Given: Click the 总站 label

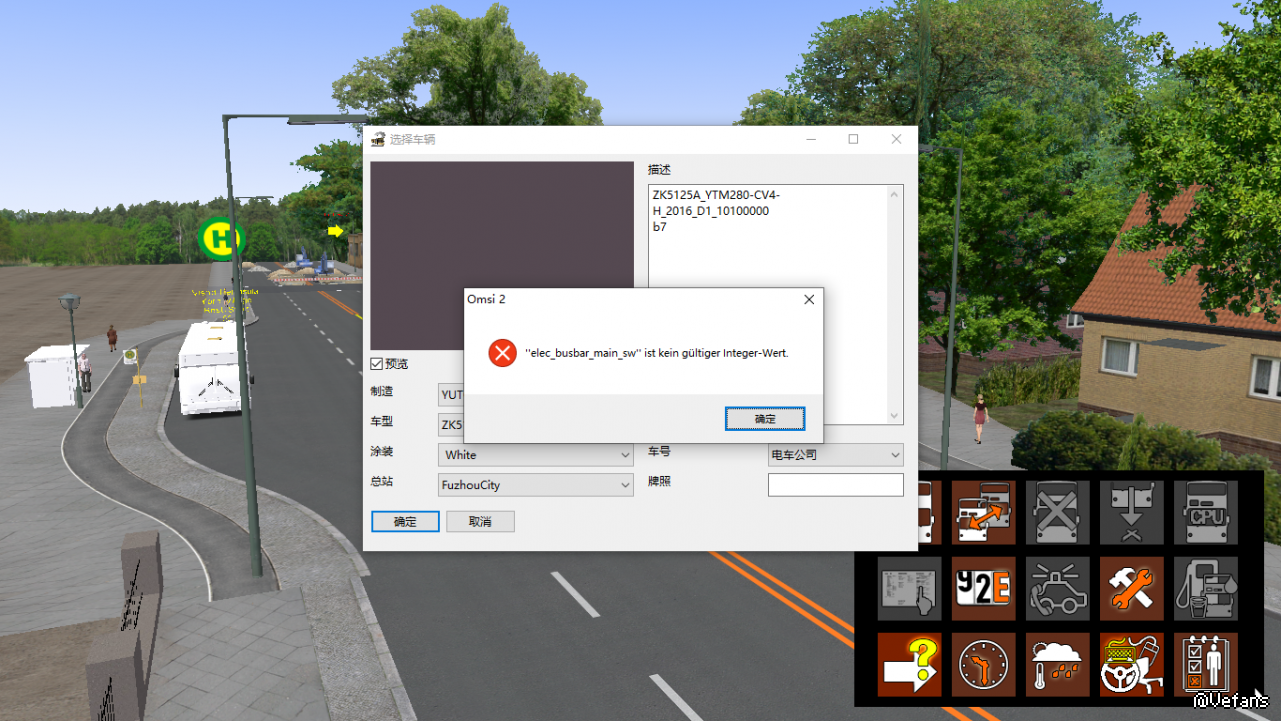Looking at the screenshot, I should (x=382, y=482).
